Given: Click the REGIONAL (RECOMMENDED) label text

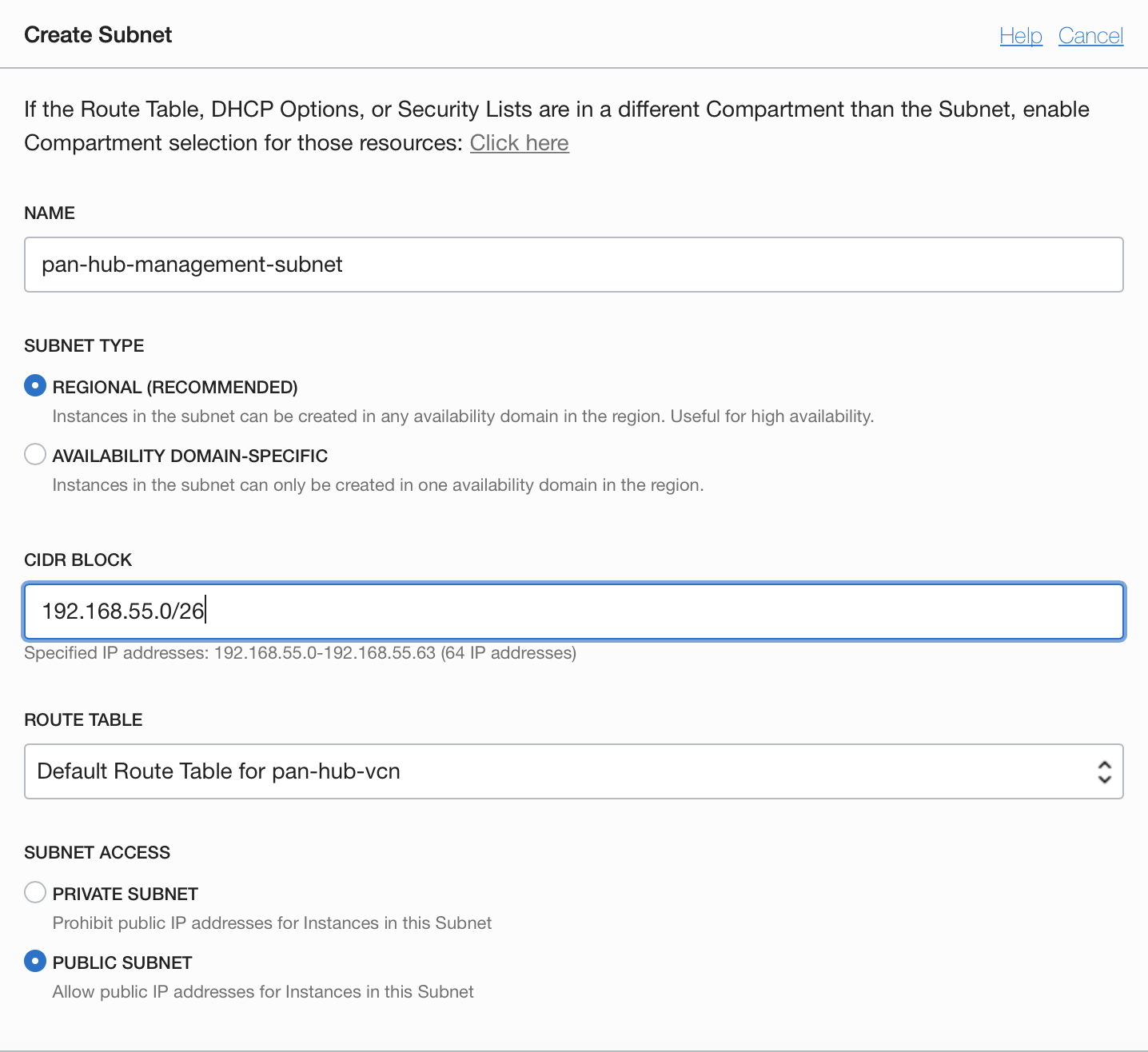Looking at the screenshot, I should point(175,388).
